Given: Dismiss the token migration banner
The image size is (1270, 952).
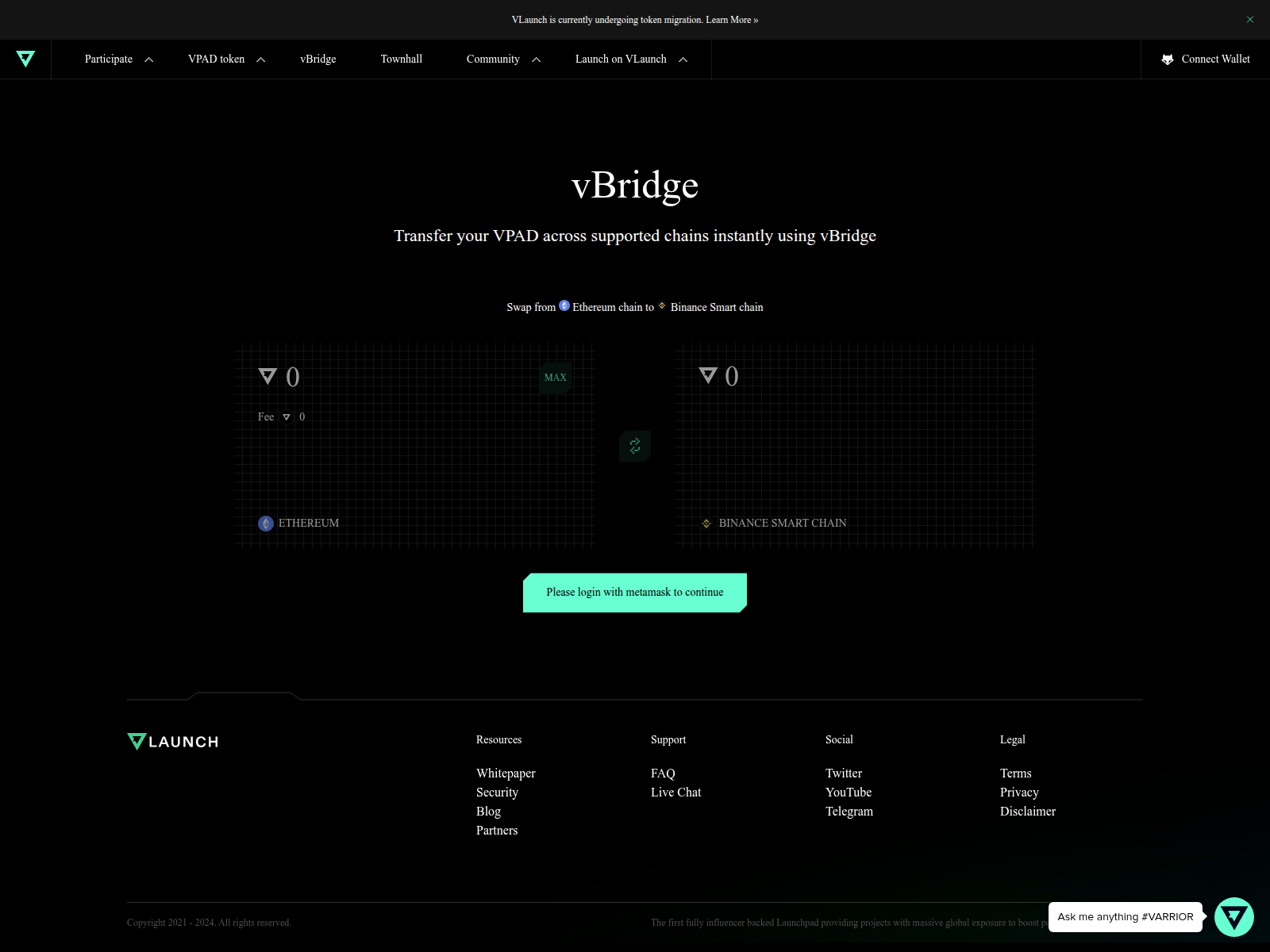Looking at the screenshot, I should coord(1250,20).
